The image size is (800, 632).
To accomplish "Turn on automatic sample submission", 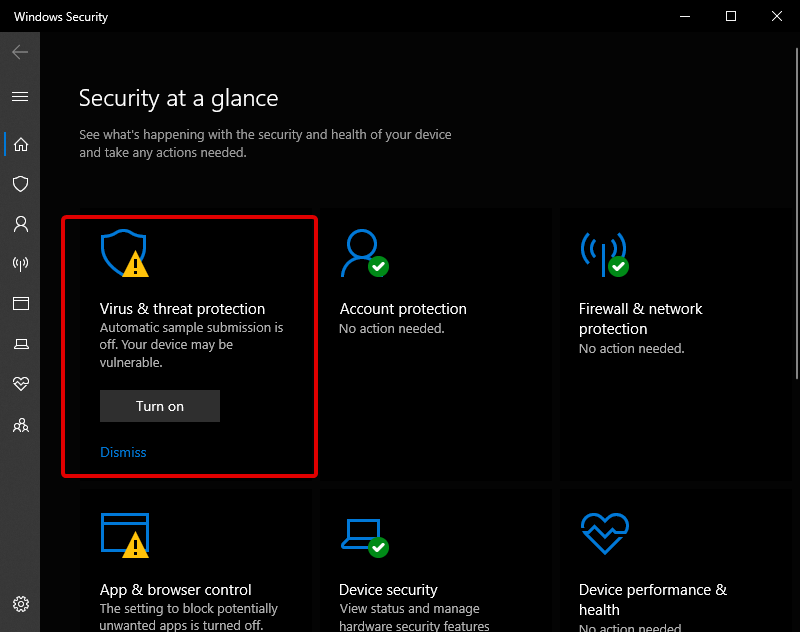I will [x=160, y=406].
